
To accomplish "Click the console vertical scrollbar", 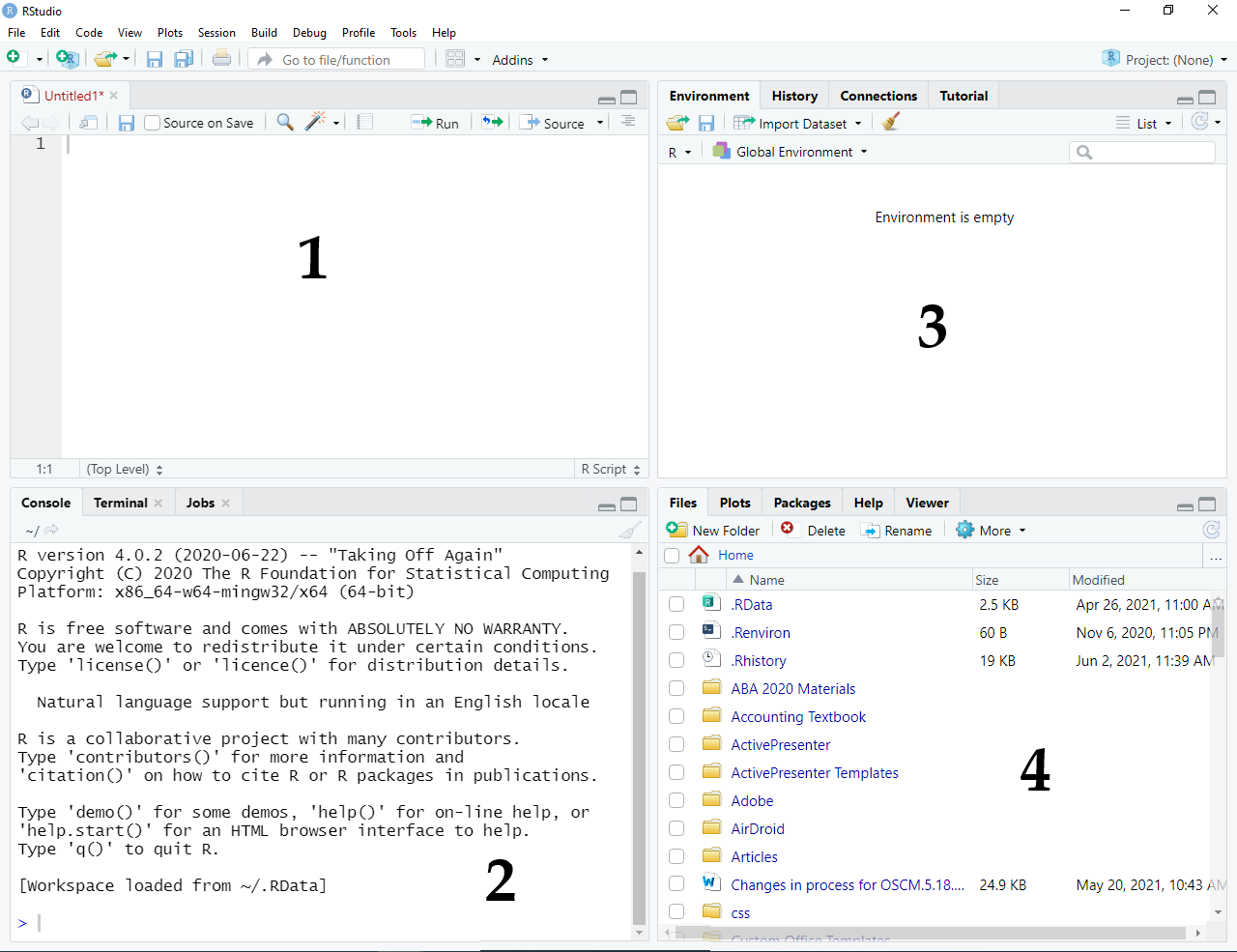I will (x=639, y=744).
